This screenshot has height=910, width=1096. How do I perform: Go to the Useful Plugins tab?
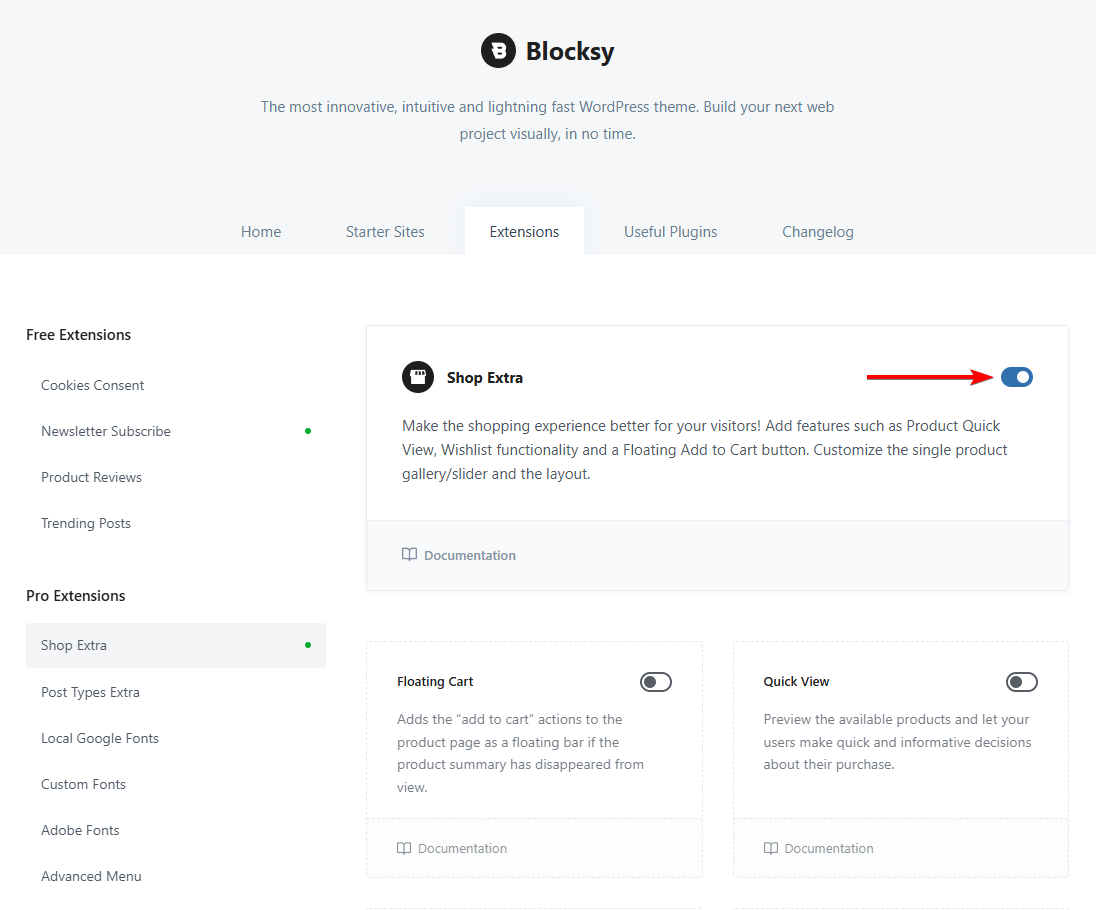670,232
